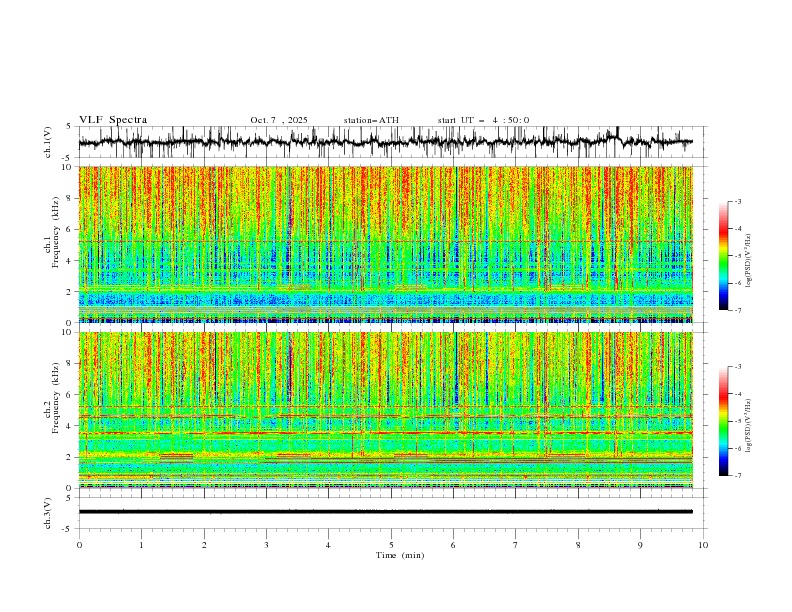Click the '-7' label of the lower color scale
The height and width of the screenshot is (612, 792).
(738, 476)
